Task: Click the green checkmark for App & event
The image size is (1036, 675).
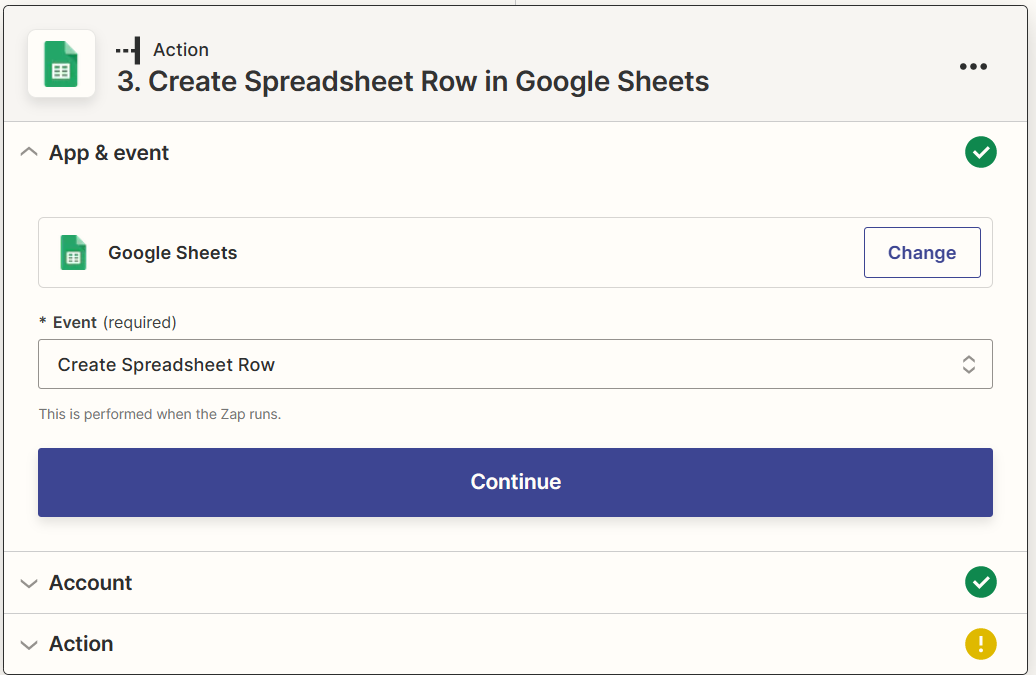Action: point(980,153)
